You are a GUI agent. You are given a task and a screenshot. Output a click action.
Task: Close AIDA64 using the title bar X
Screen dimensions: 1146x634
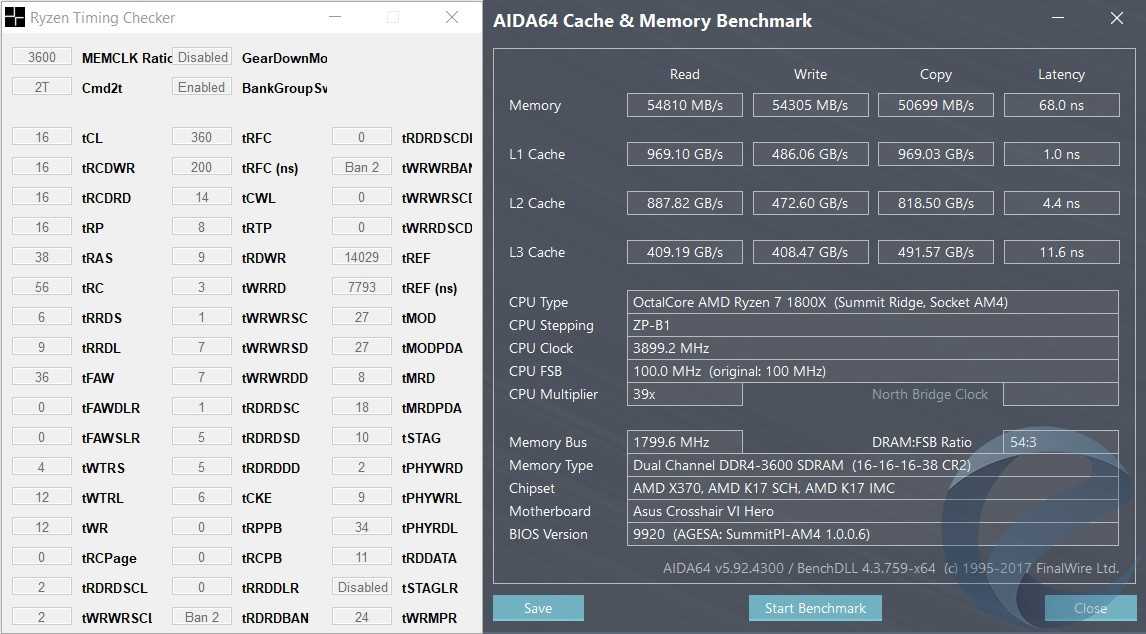1116,18
